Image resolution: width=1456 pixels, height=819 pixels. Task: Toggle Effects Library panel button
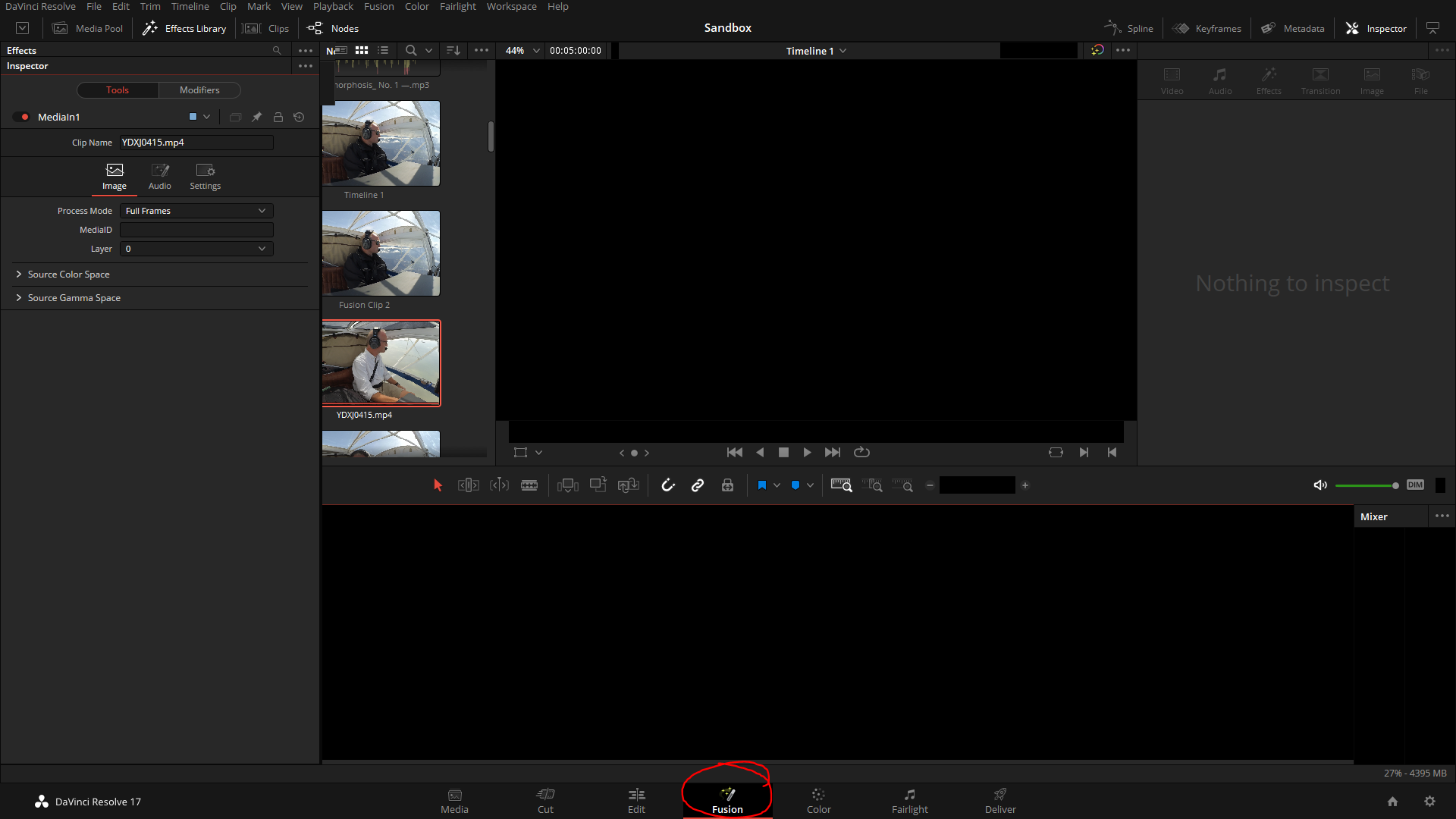(x=184, y=29)
